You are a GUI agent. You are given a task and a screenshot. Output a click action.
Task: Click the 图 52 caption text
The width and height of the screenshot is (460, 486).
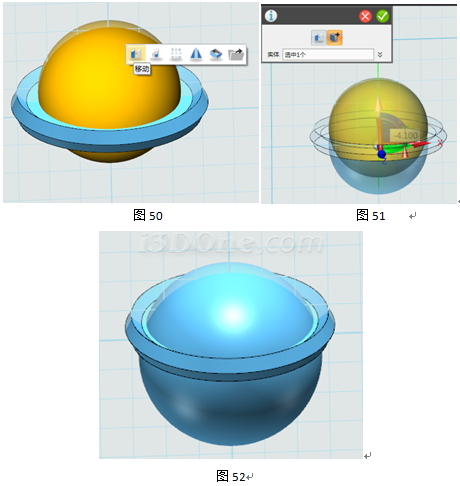(x=231, y=477)
